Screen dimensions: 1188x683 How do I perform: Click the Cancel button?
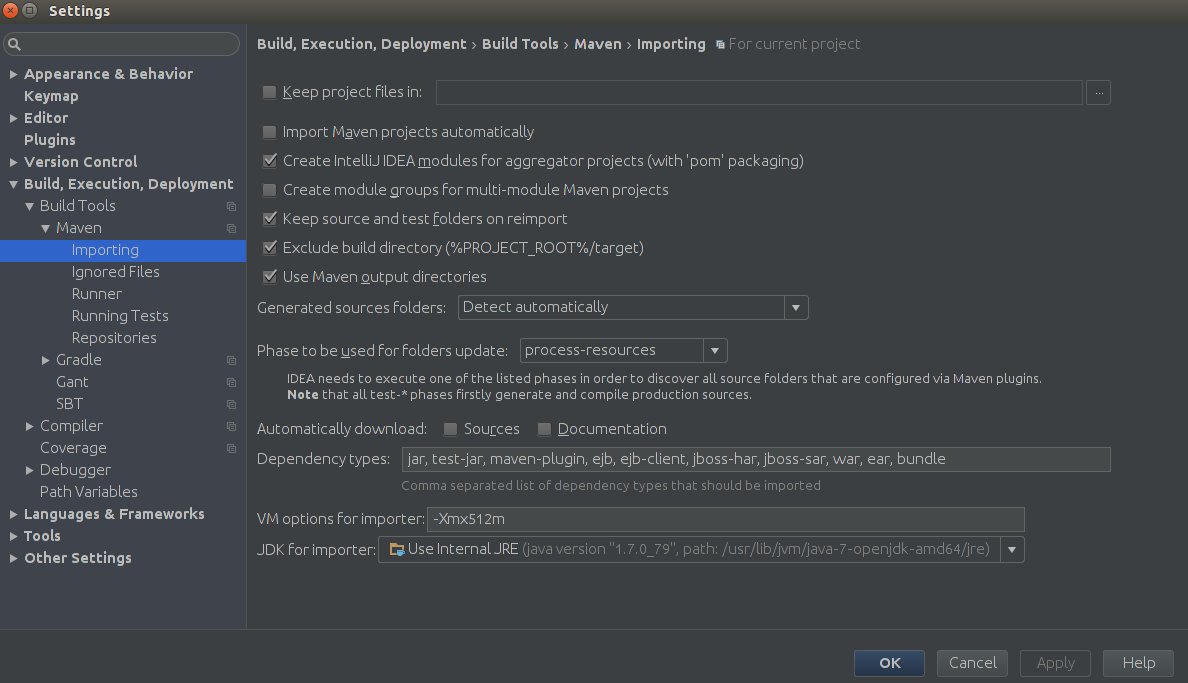[972, 663]
